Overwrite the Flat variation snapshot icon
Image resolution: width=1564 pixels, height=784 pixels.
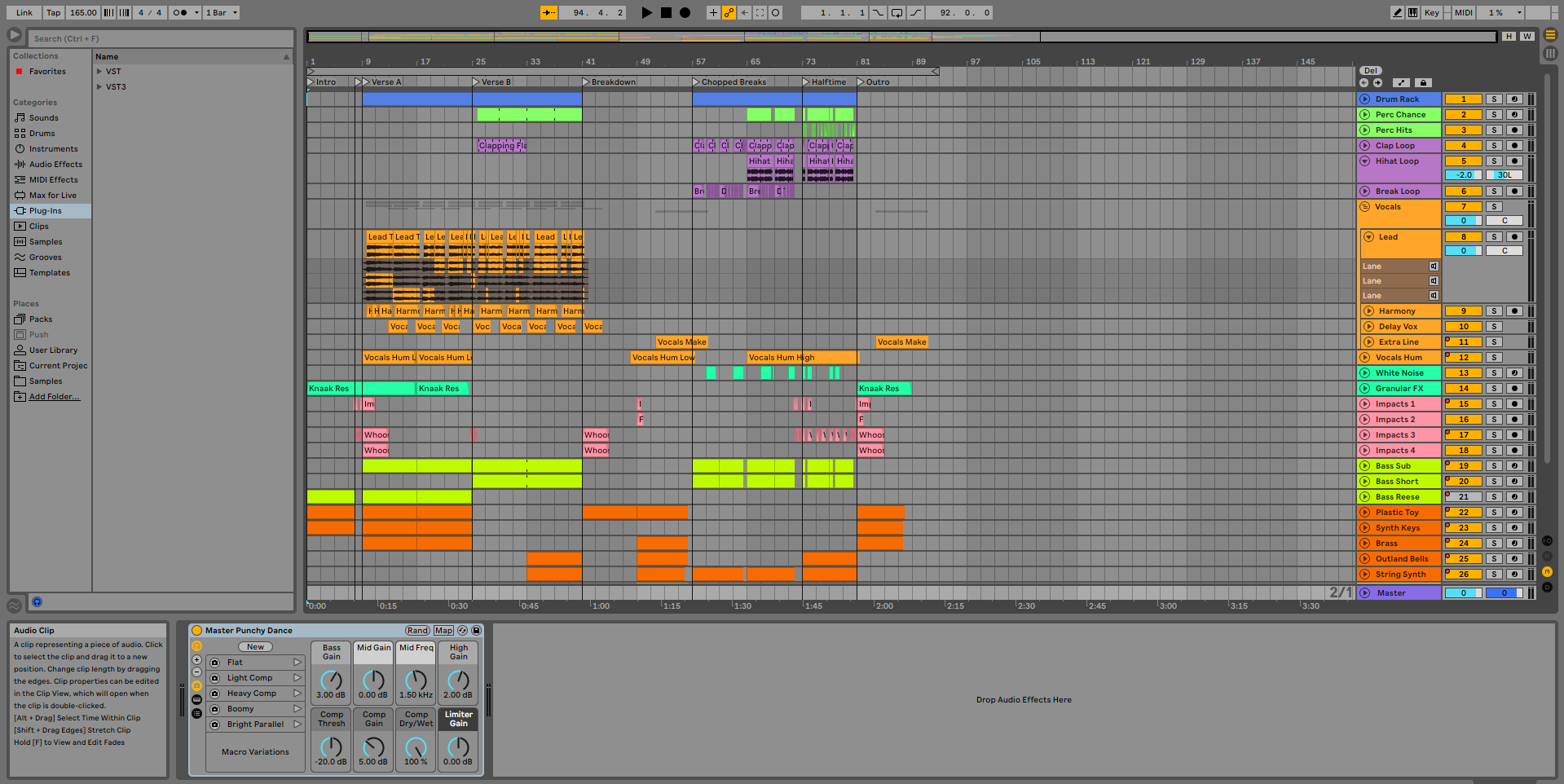pyautogui.click(x=215, y=663)
